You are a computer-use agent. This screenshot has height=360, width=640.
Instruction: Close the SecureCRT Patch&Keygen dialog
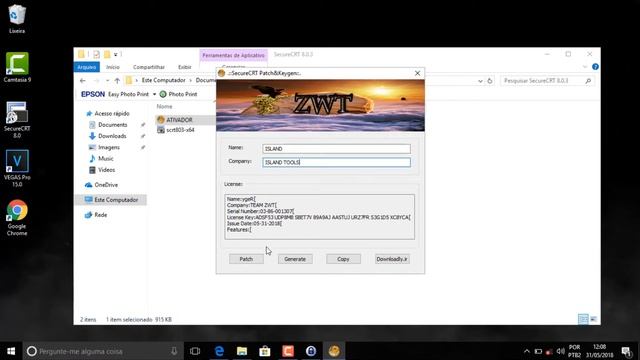coord(417,73)
